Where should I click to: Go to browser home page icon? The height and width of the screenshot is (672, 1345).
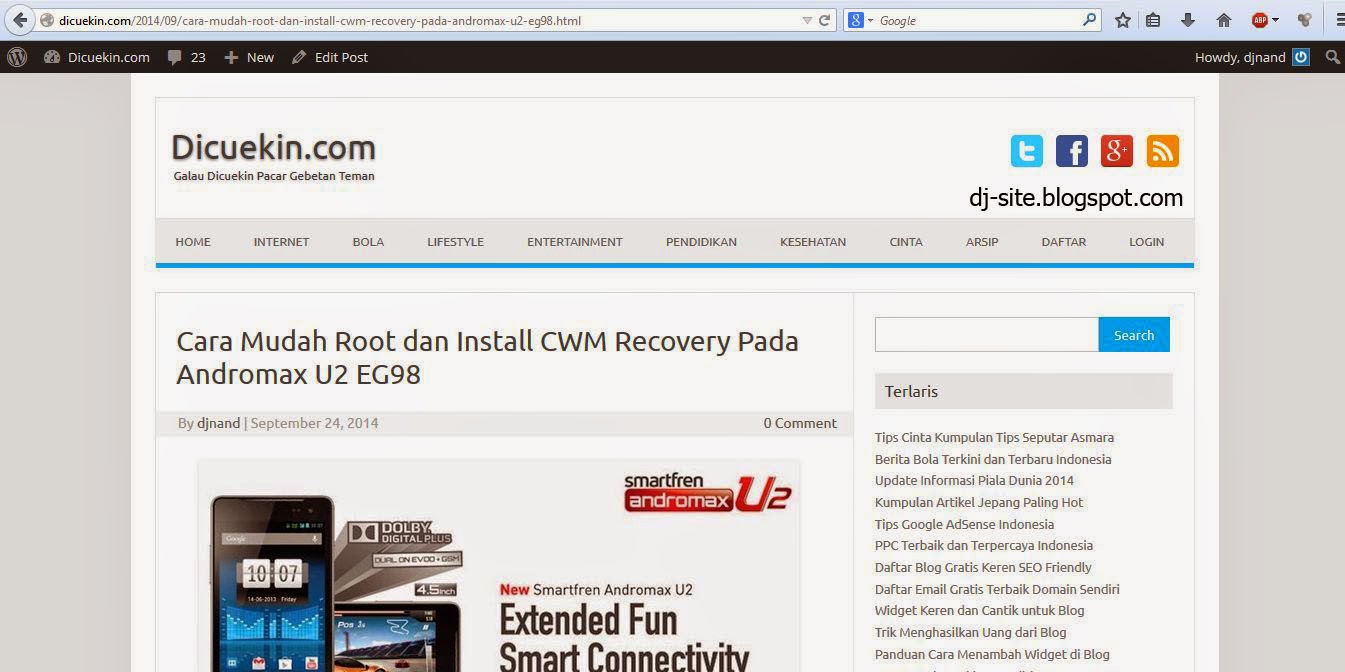click(1223, 20)
